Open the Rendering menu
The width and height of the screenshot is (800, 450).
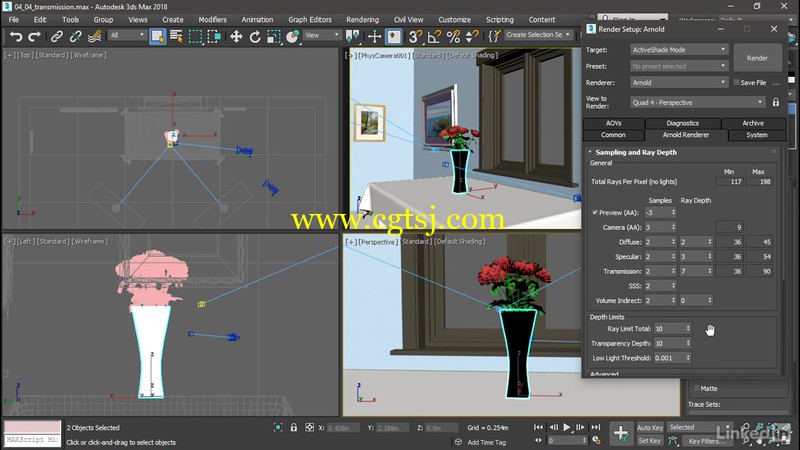[362, 19]
